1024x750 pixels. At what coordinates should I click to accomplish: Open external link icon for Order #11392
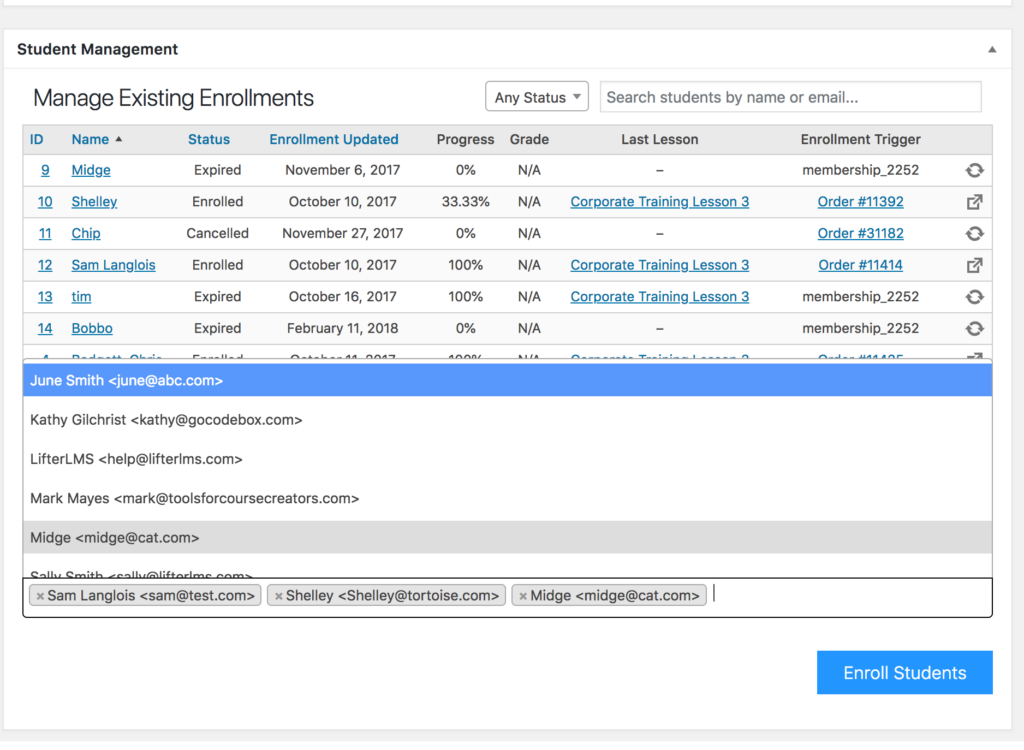pos(974,202)
